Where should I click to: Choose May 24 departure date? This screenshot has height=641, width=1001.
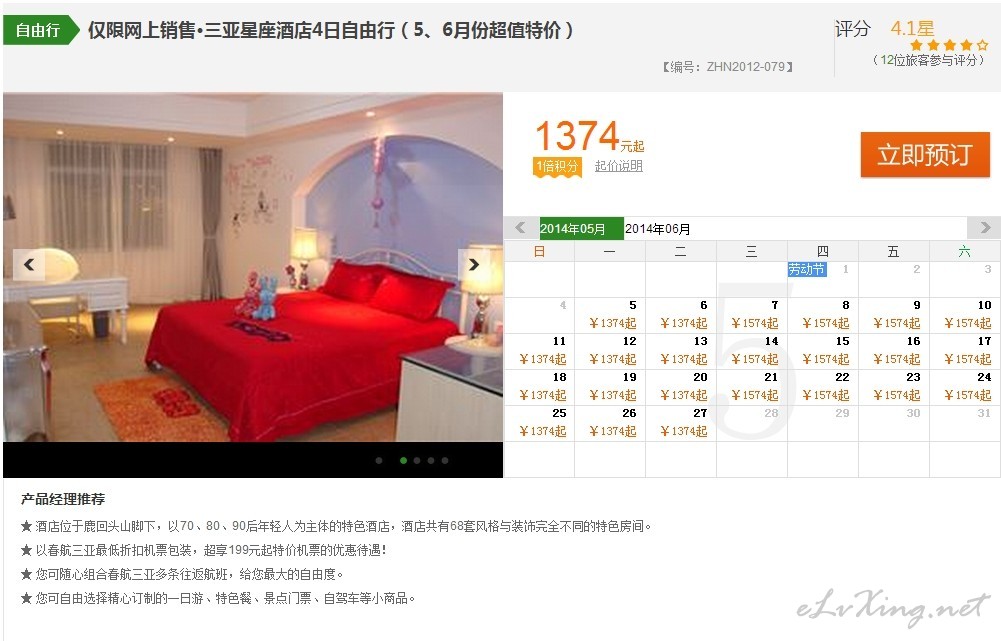click(x=965, y=386)
